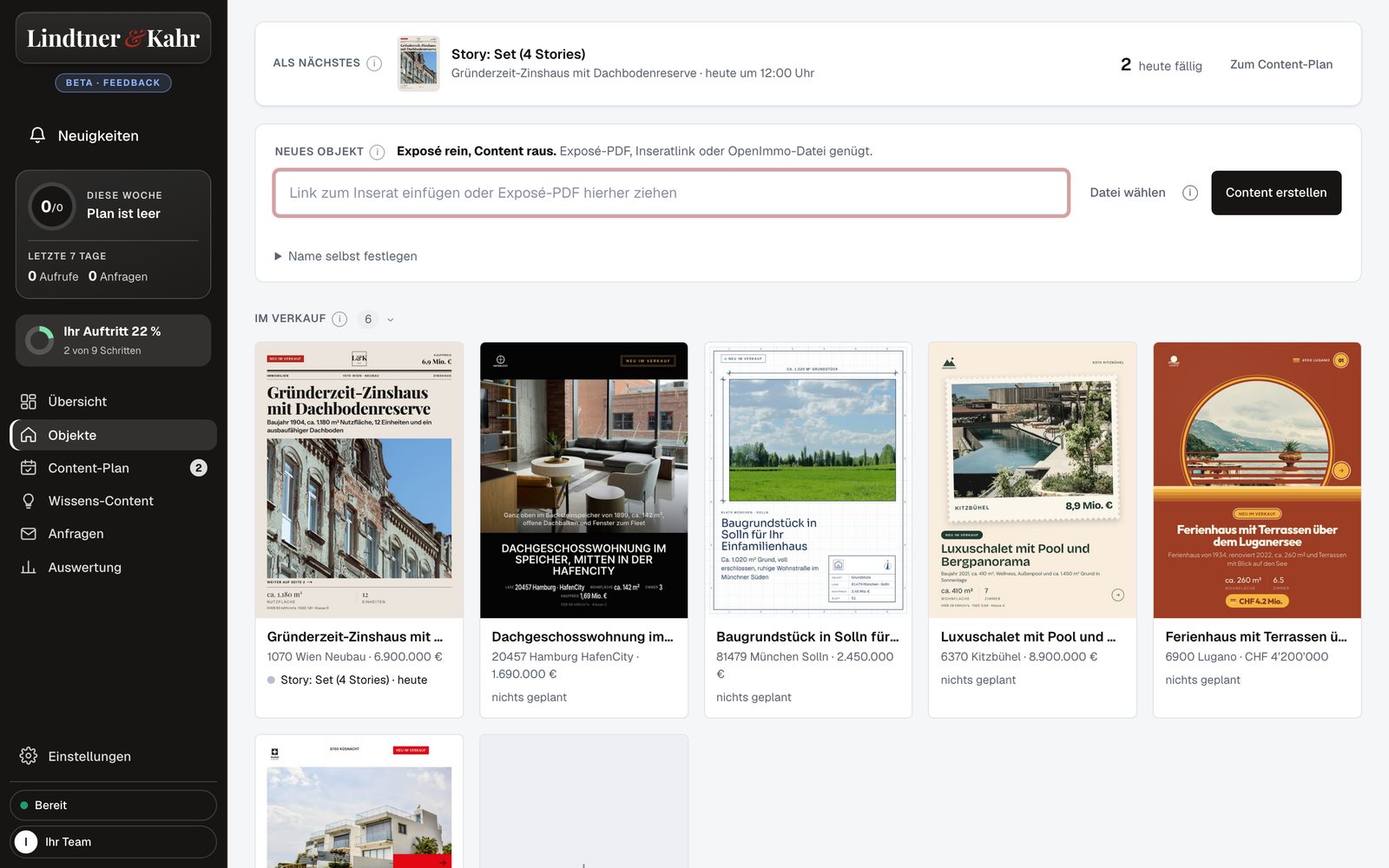
Task: Click 'Story: Set (4 Stories) · heute' status
Action: 347,680
